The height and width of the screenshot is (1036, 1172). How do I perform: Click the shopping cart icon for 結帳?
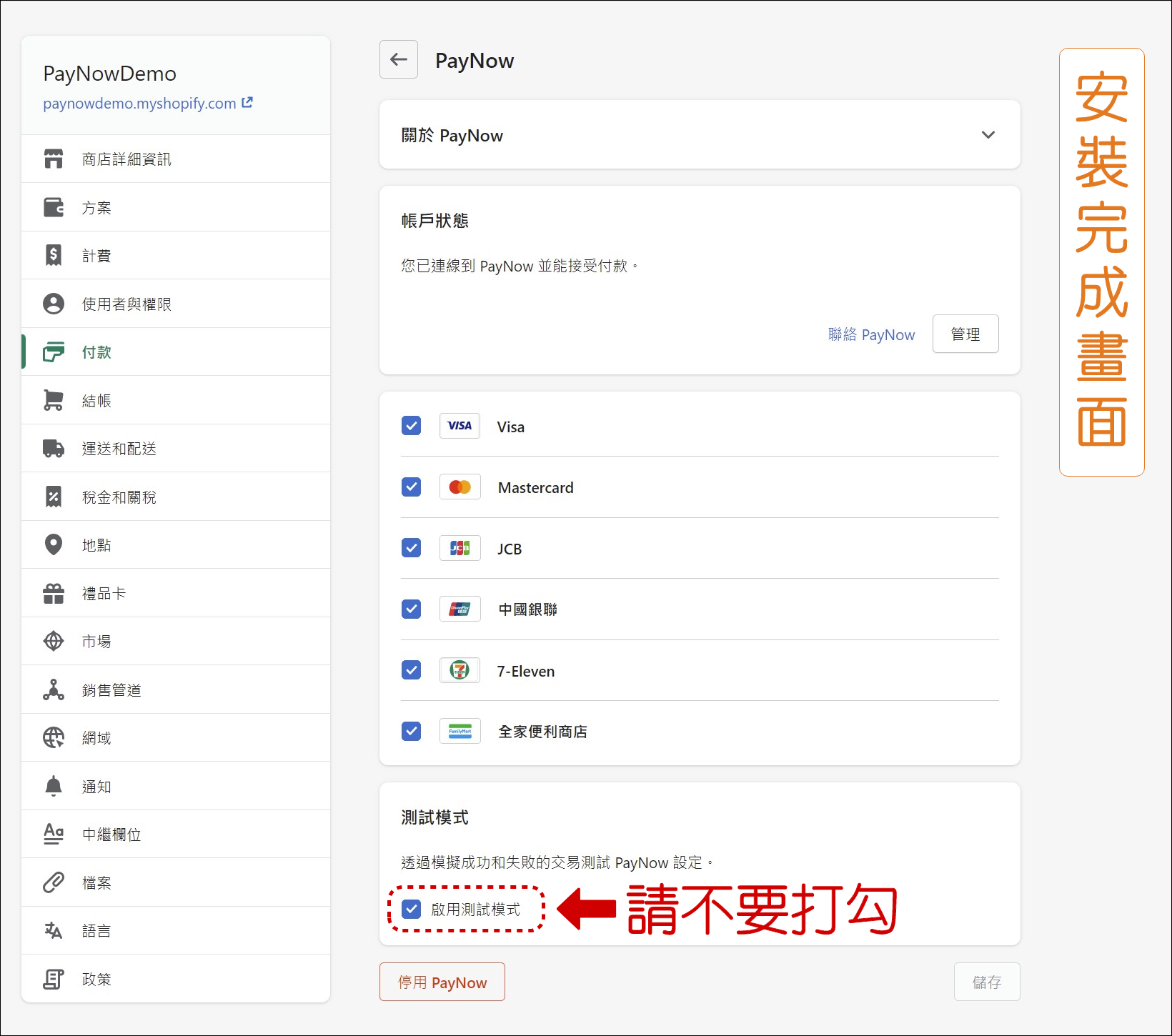(54, 400)
